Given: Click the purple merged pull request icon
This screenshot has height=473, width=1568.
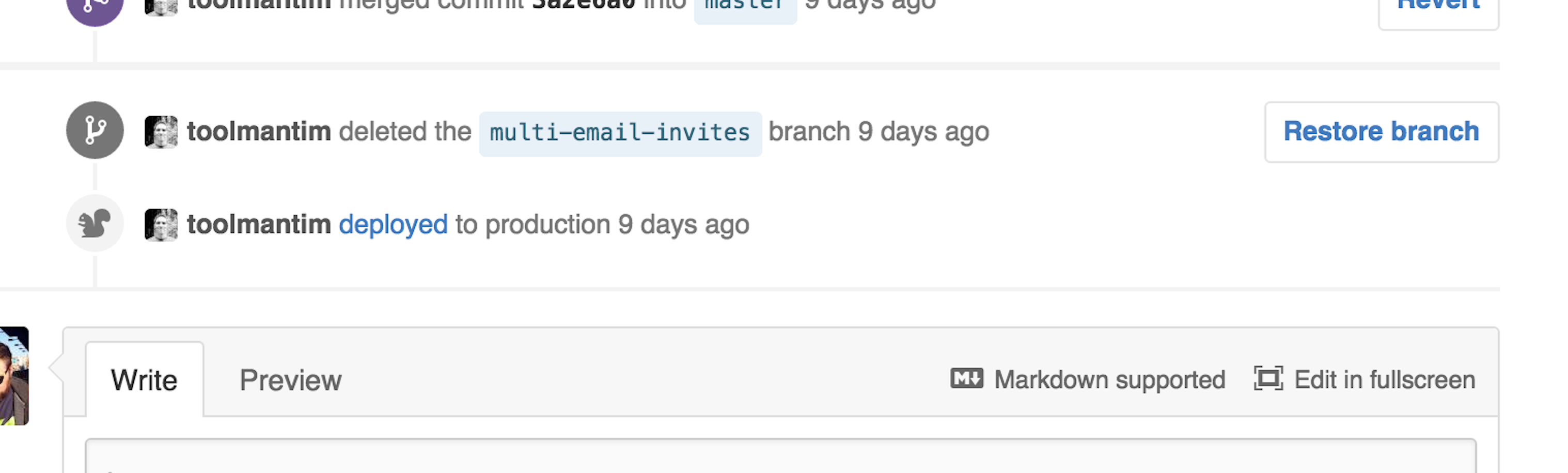Looking at the screenshot, I should coord(95,6).
